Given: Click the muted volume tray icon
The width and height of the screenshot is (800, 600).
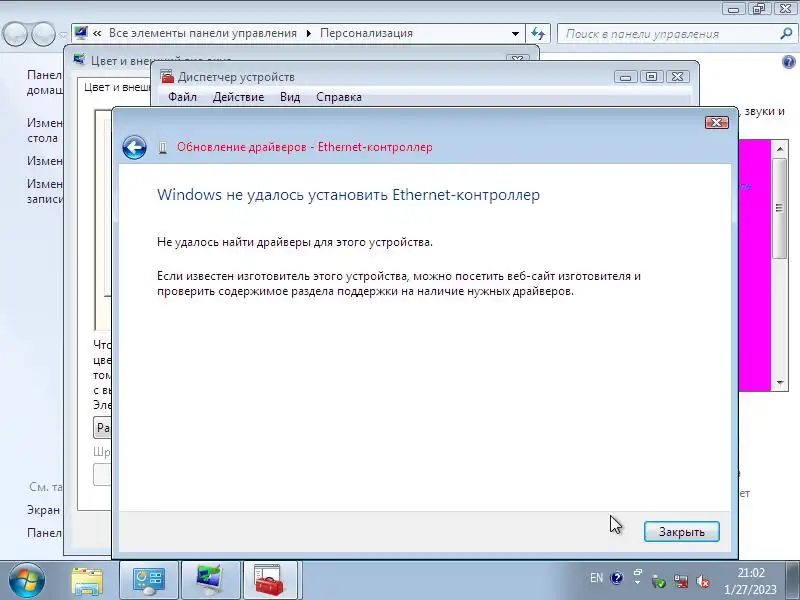Looking at the screenshot, I should pos(703,581).
